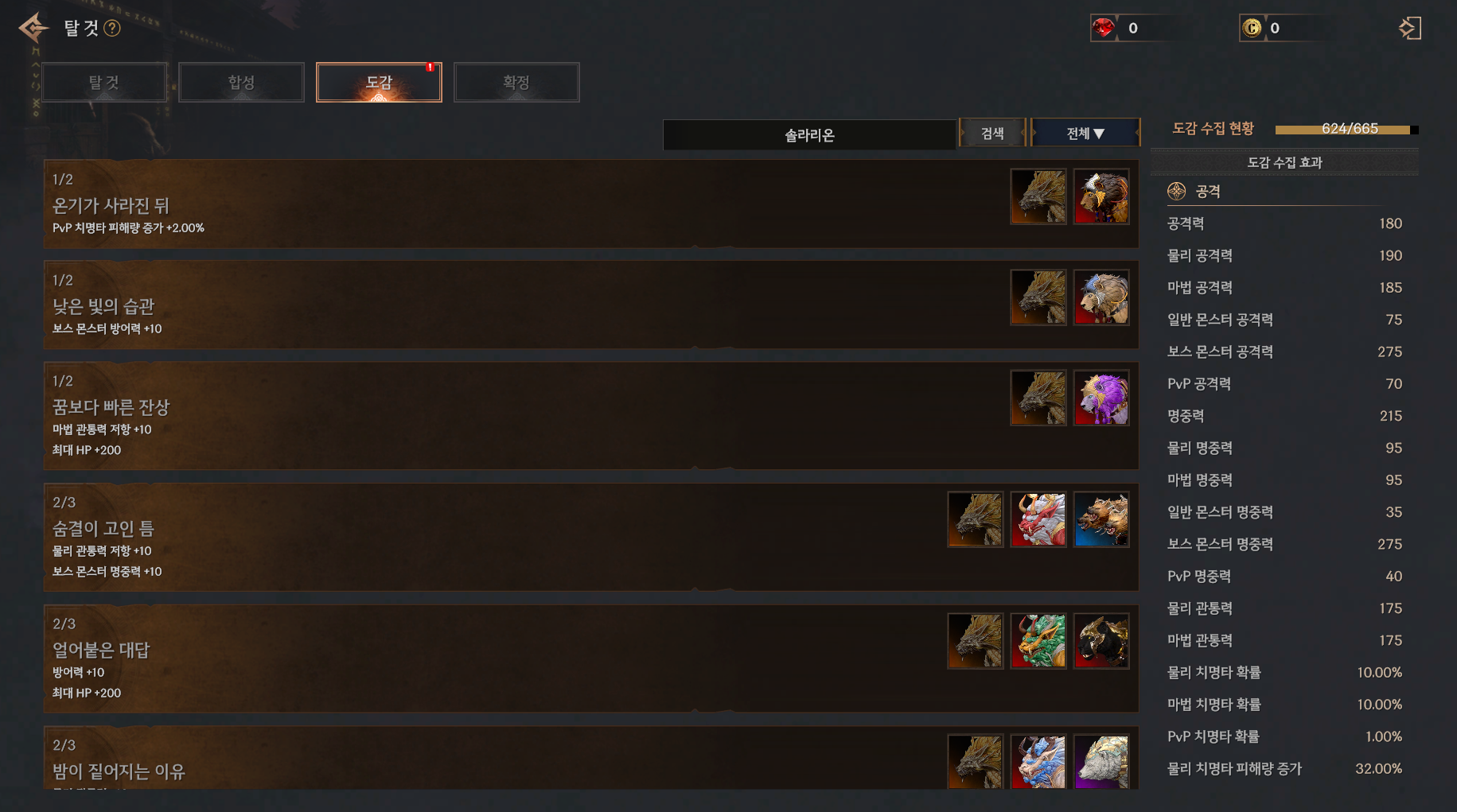Viewport: 1457px width, 812px height.
Task: Open the 확정 tab
Action: tap(516, 82)
